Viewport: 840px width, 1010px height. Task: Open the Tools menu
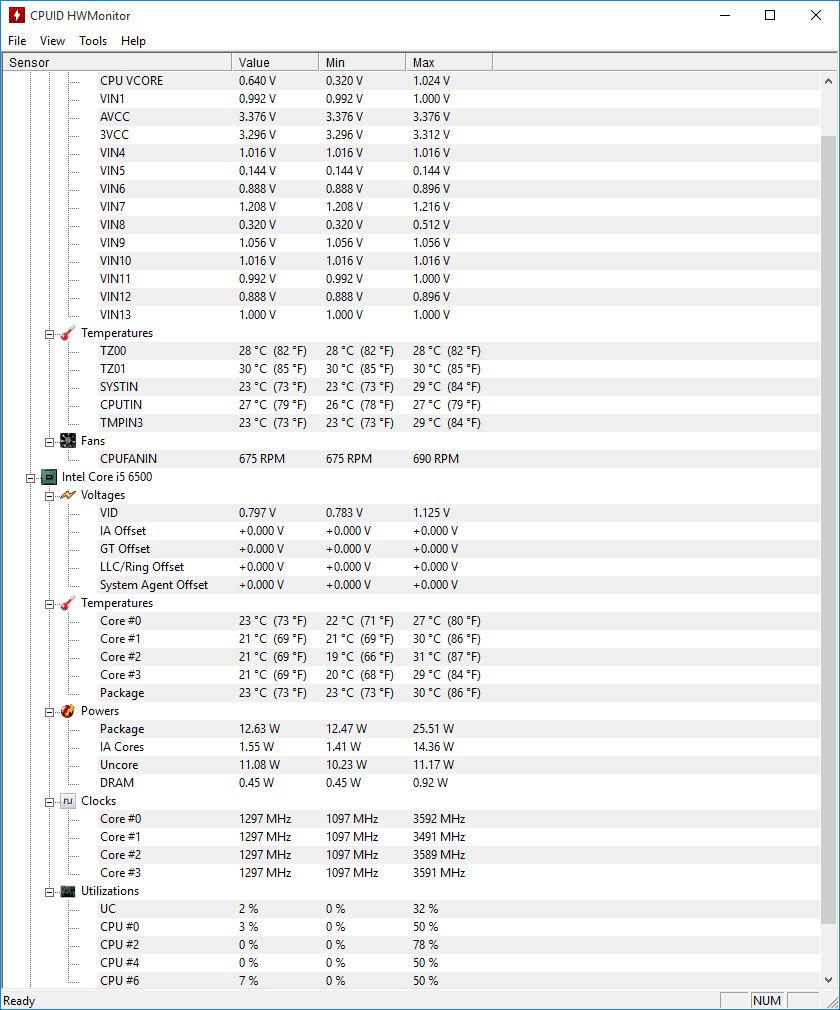pyautogui.click(x=93, y=41)
